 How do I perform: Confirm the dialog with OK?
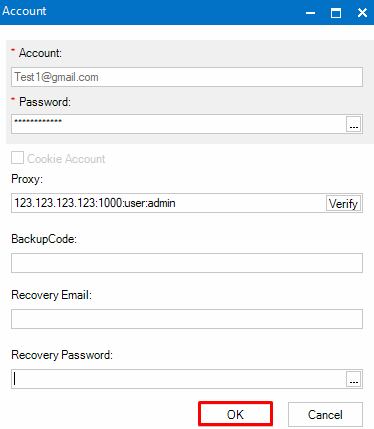[x=235, y=414]
